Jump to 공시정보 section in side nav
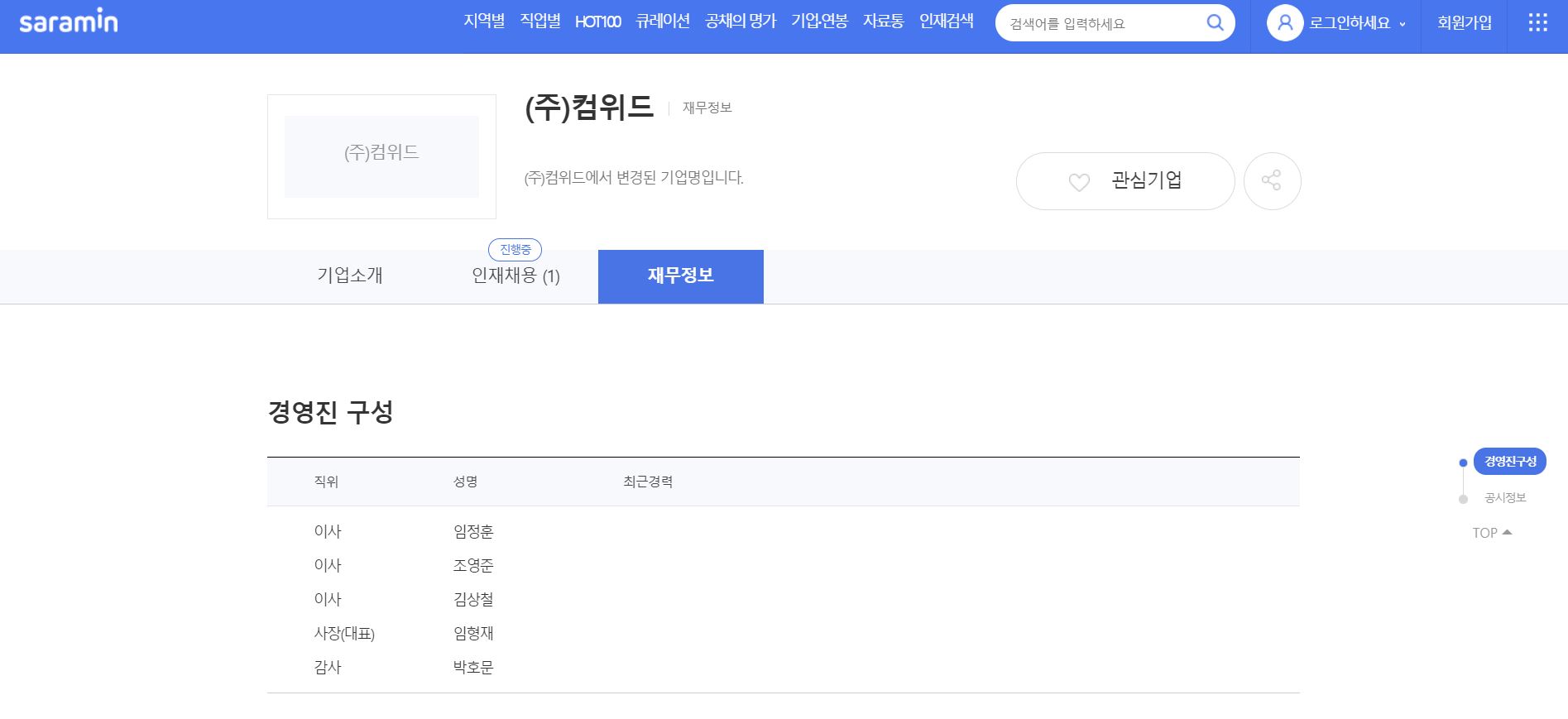This screenshot has height=719, width=1568. [1505, 497]
